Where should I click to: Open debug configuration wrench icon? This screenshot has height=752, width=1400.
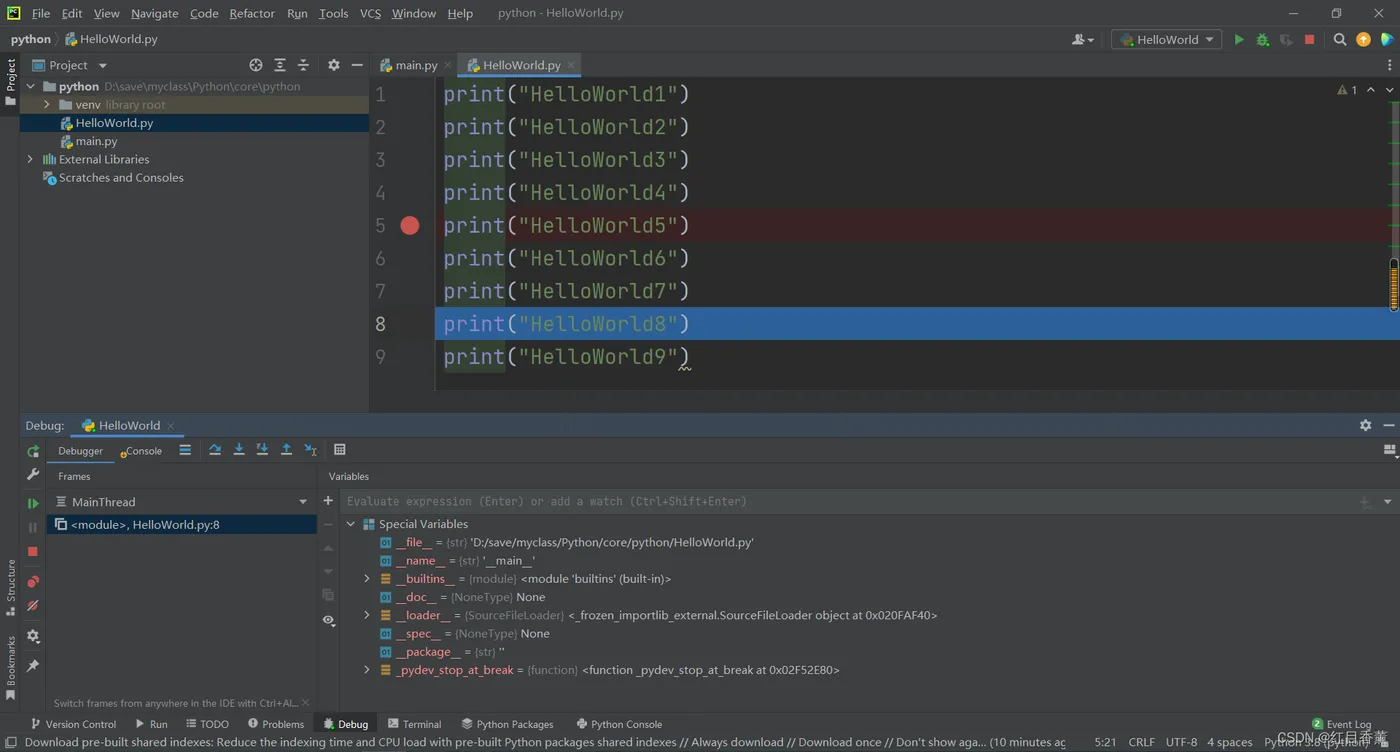[33, 474]
